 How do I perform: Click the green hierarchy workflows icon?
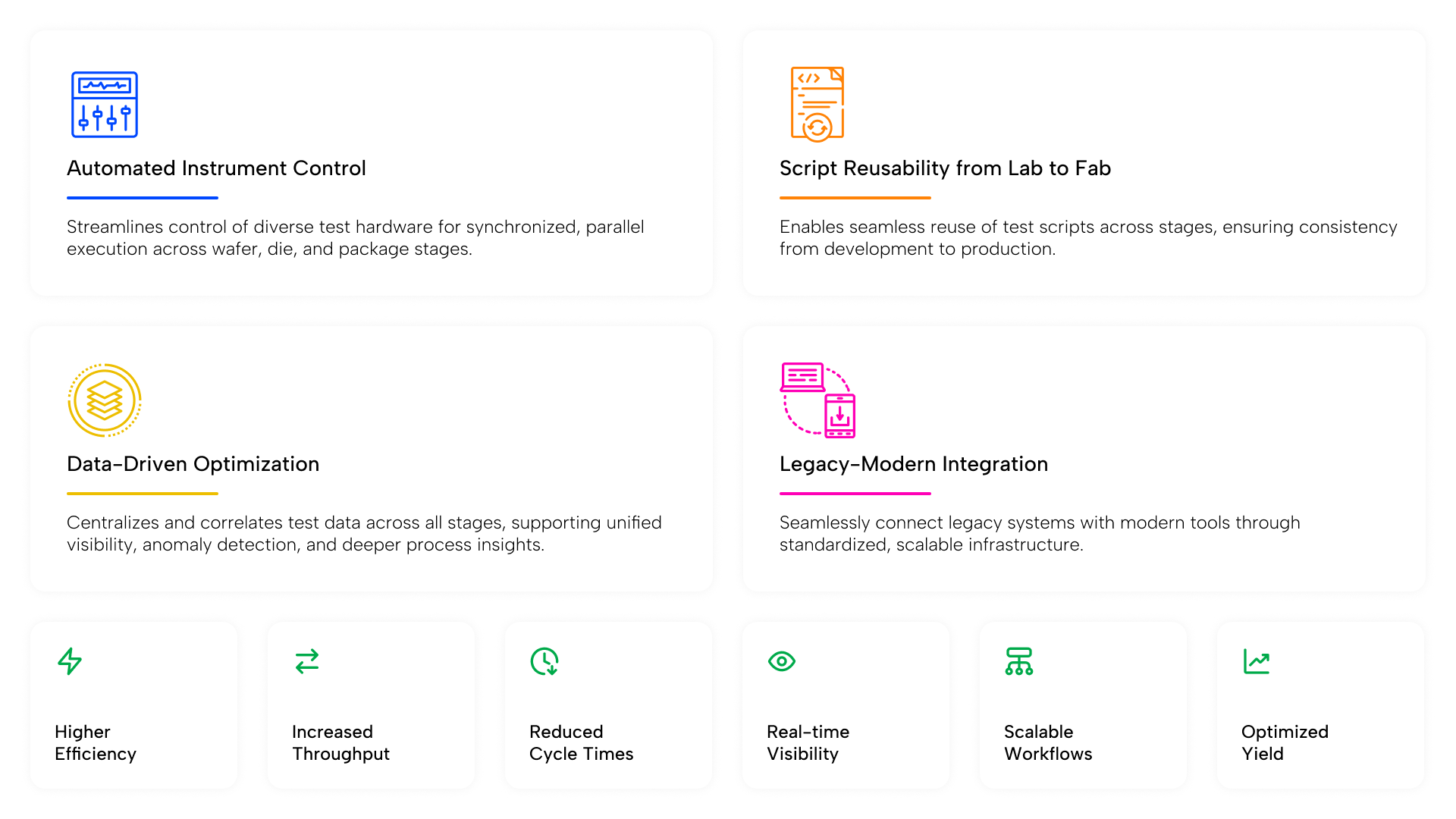[1019, 661]
